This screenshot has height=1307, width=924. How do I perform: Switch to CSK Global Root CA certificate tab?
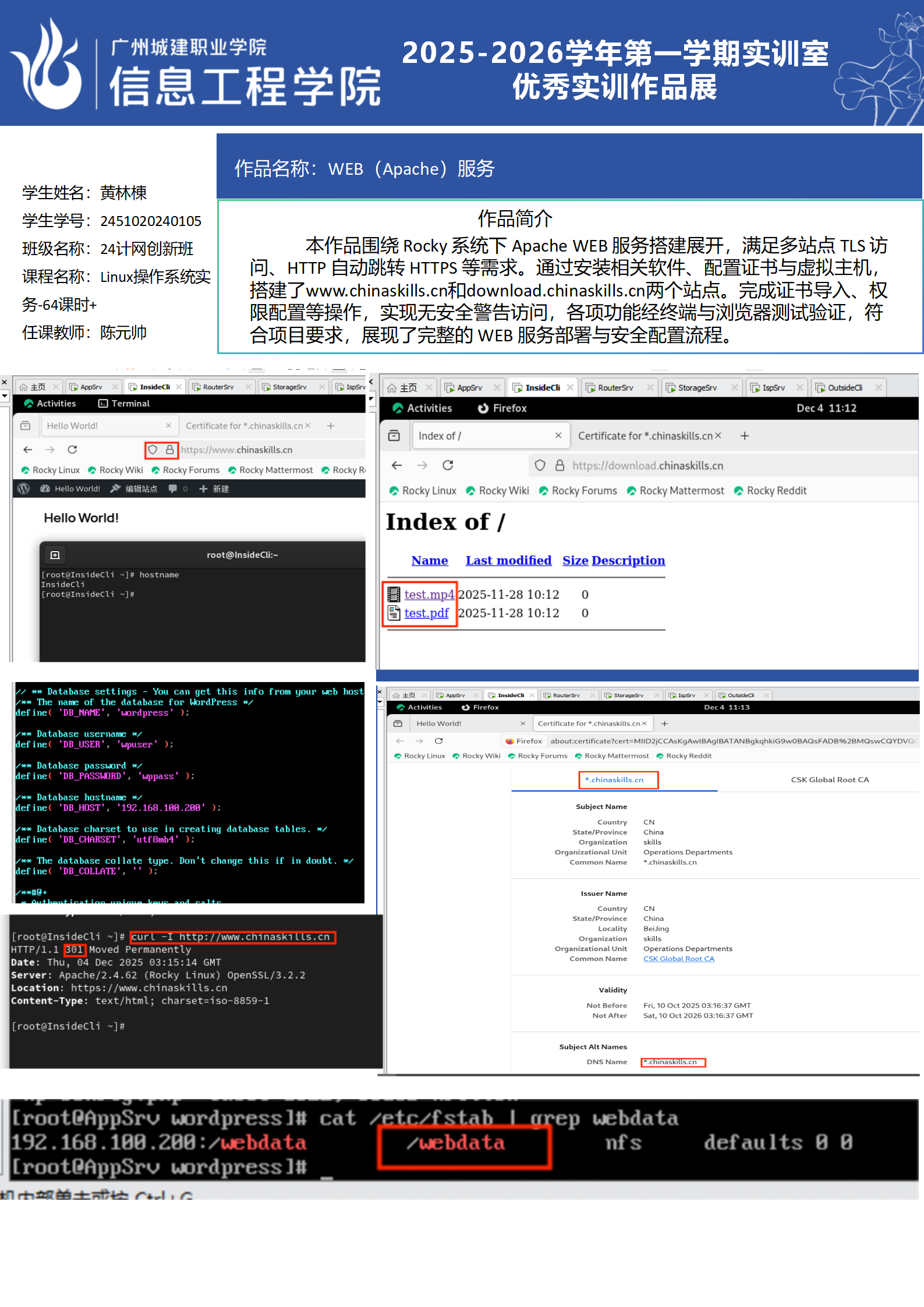[829, 780]
